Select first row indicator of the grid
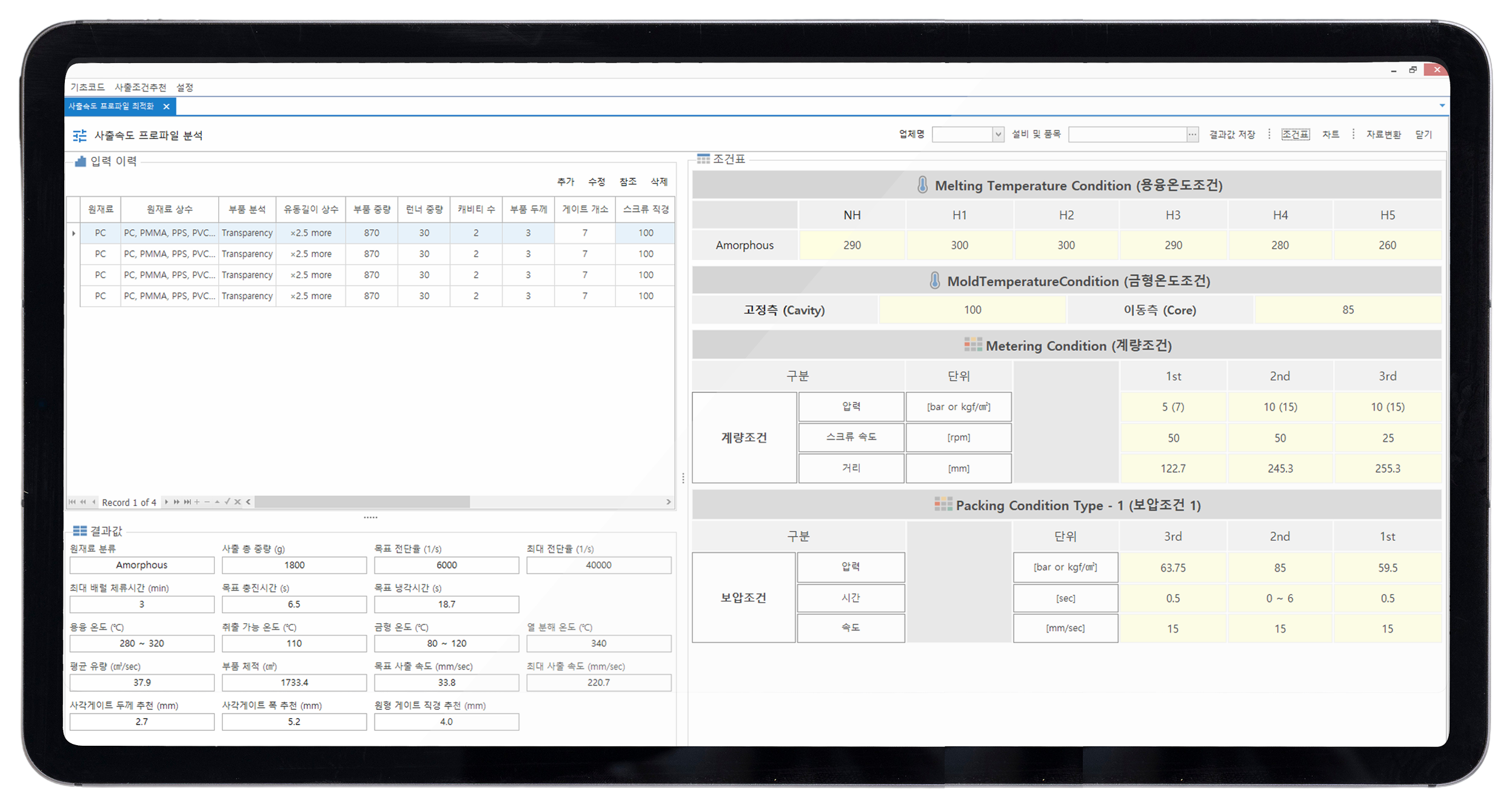 click(x=73, y=233)
